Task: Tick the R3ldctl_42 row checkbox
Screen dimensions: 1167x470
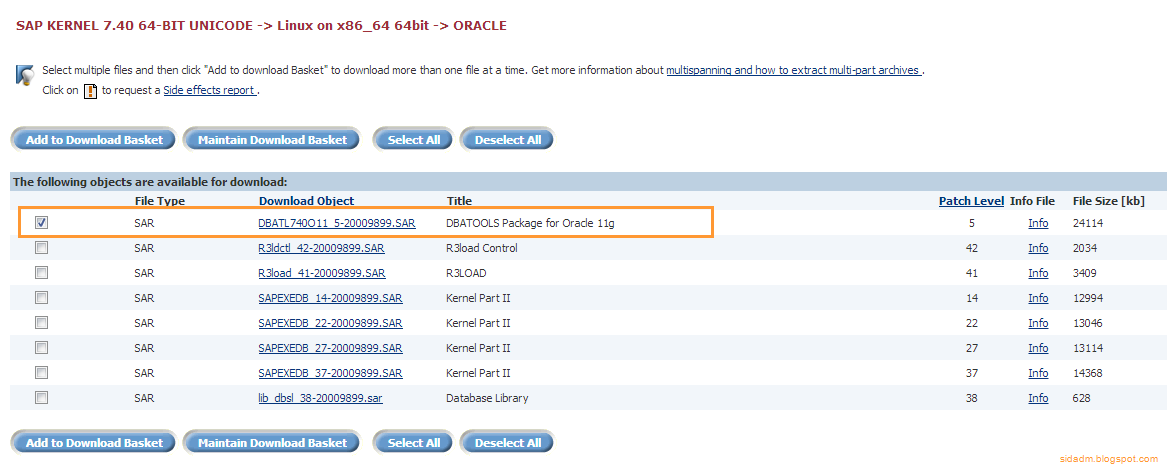Action: coord(42,247)
